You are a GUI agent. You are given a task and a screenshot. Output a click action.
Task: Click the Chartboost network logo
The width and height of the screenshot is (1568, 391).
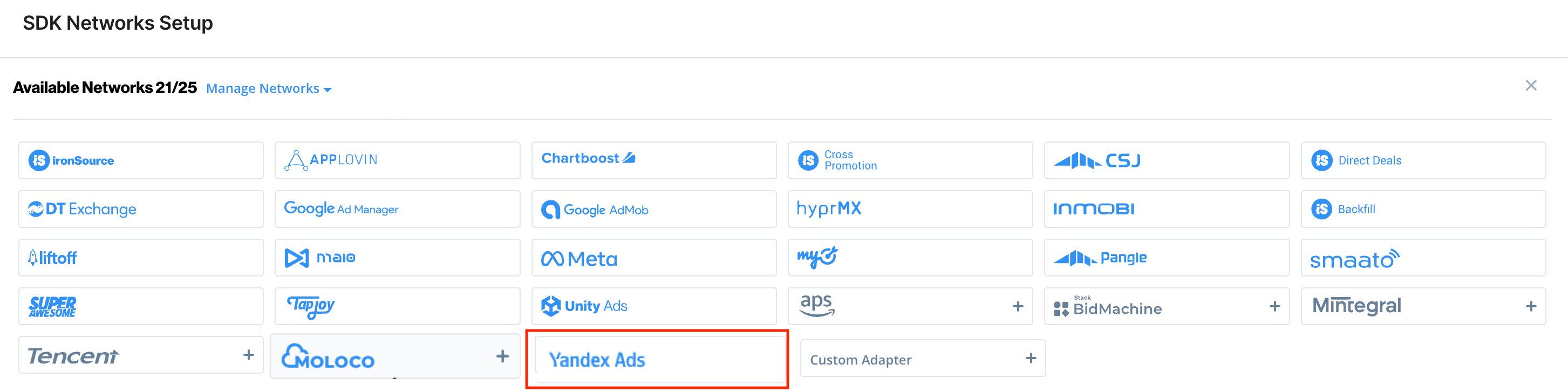point(588,159)
